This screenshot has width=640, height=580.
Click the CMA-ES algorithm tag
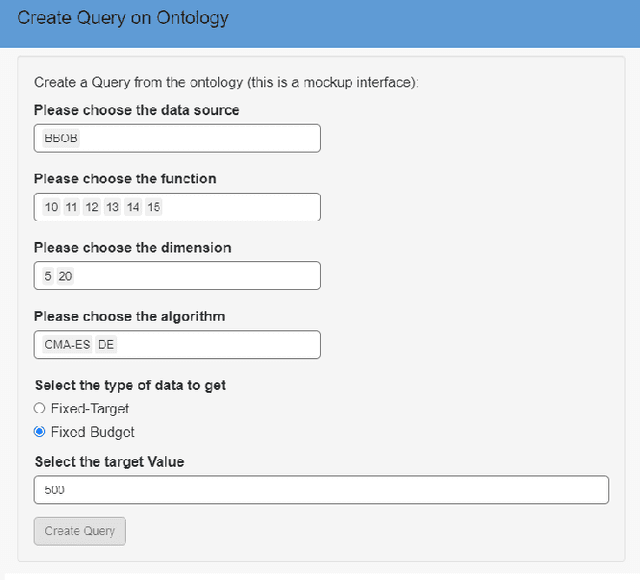coord(67,345)
